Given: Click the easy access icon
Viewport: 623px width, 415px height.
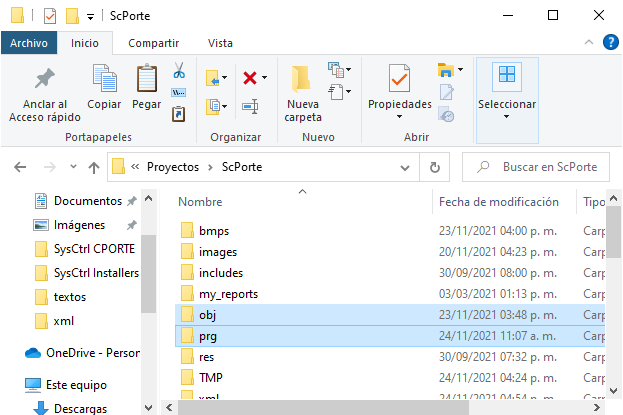Looking at the screenshot, I should point(336,92).
